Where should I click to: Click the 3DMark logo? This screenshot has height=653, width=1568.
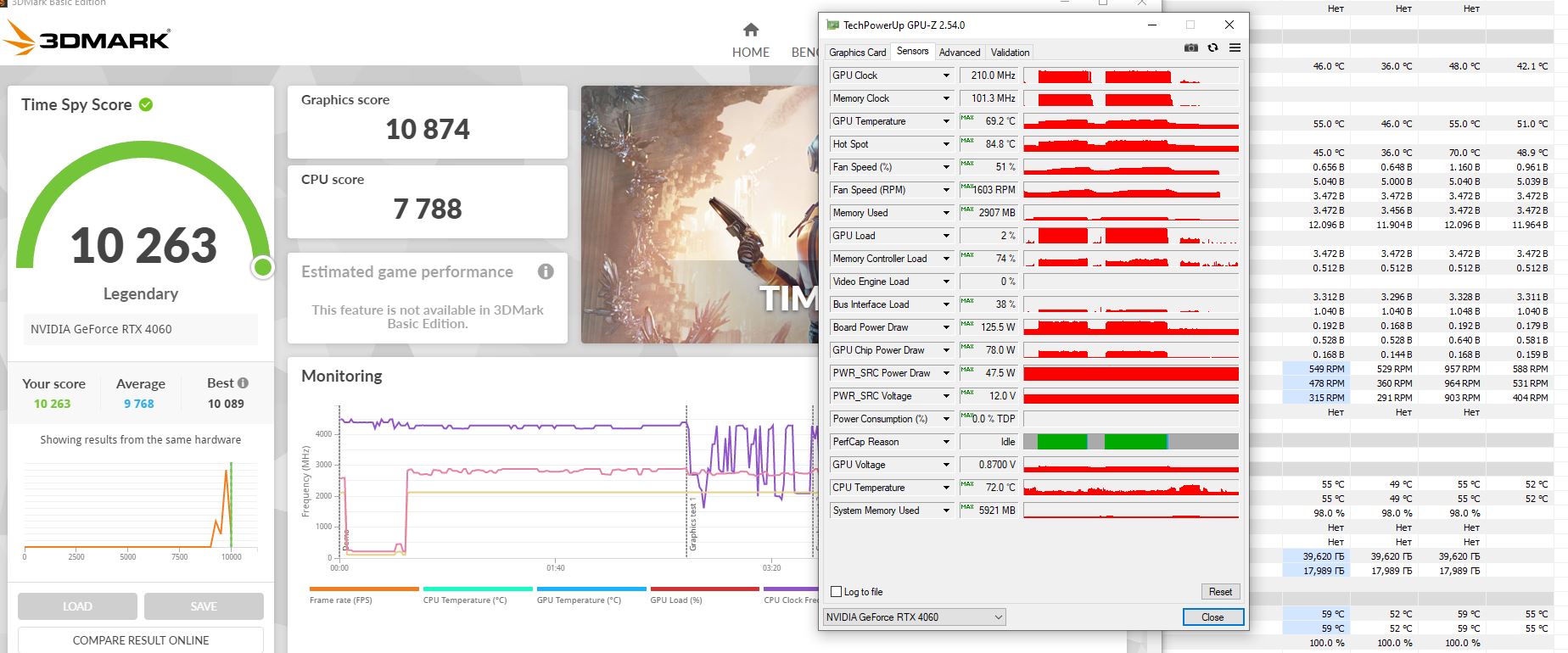[x=87, y=39]
